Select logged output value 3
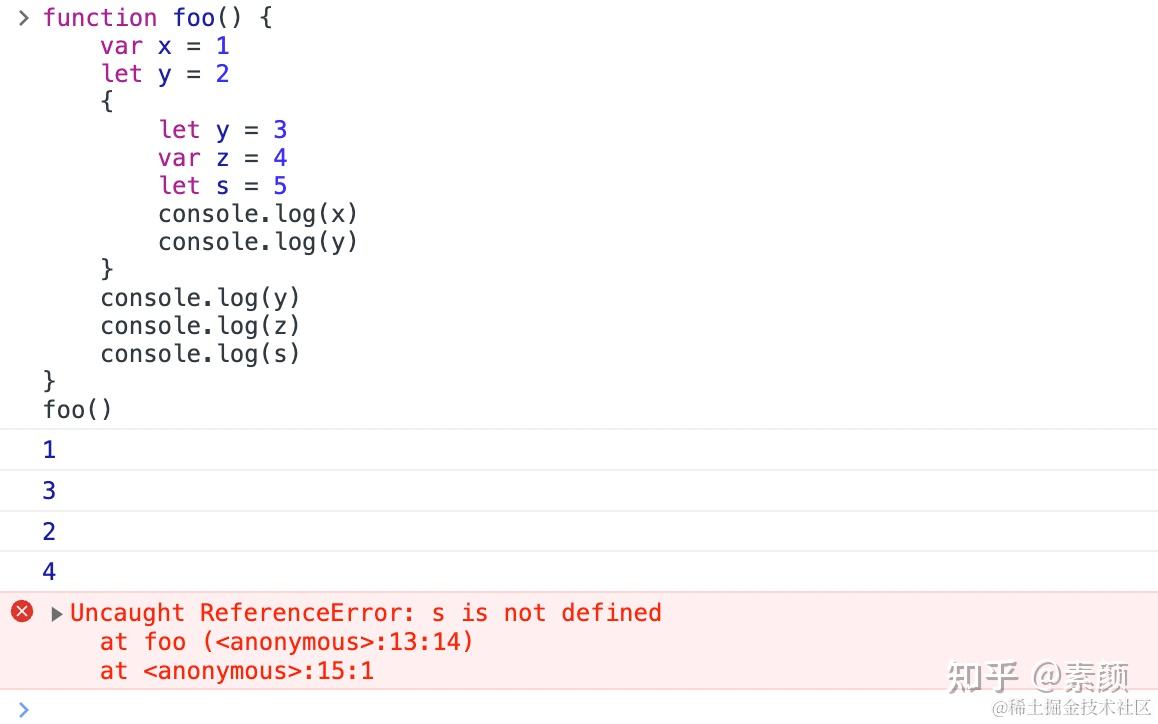1158x724 pixels. coord(49,490)
